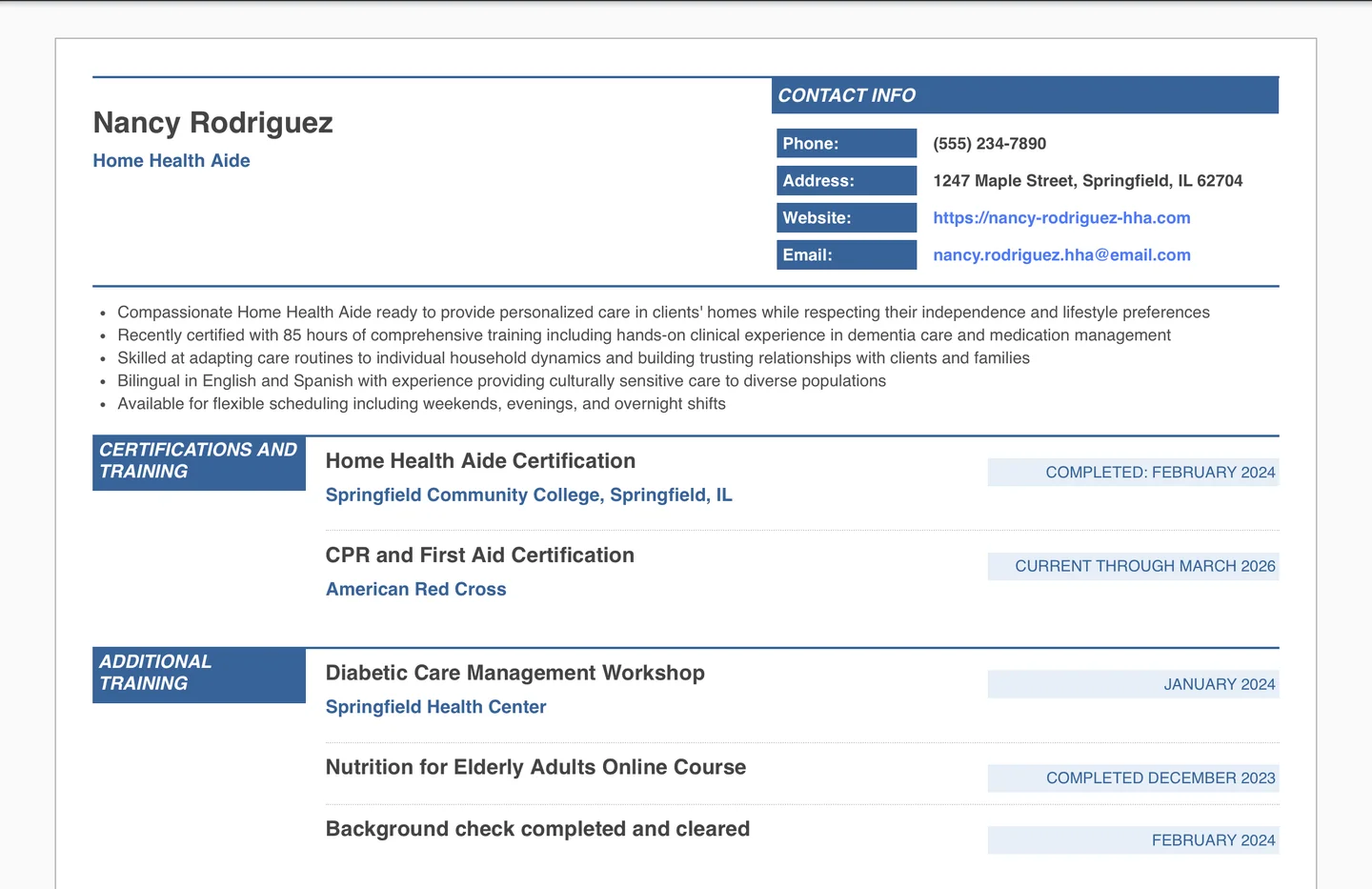Click the bullet about 85 hours of training
The width and height of the screenshot is (1372, 889).
point(644,335)
